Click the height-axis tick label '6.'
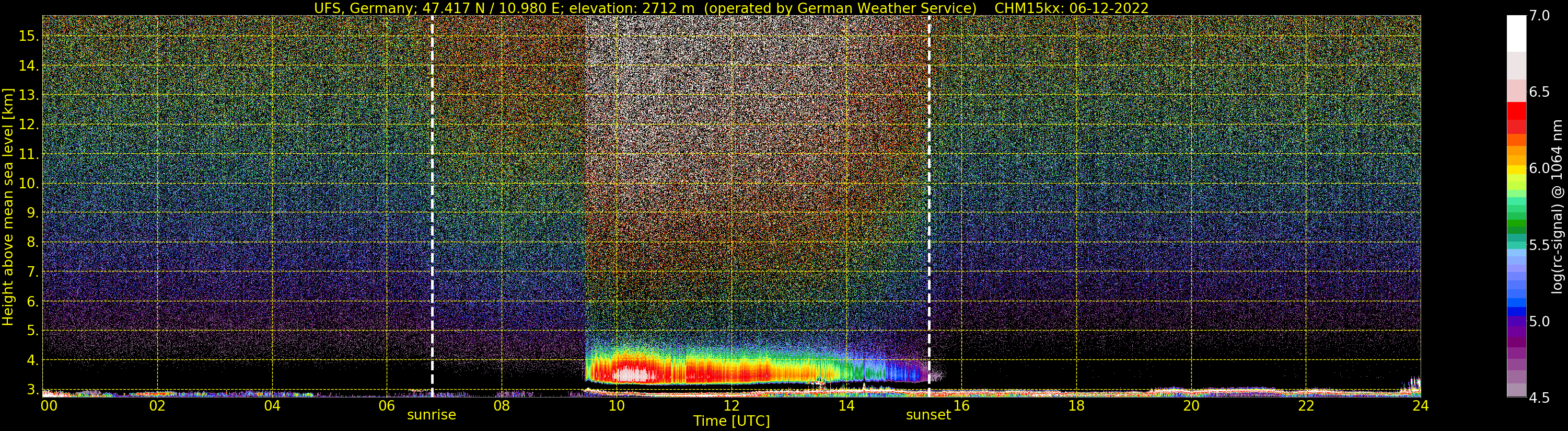The height and width of the screenshot is (431, 1568). click(32, 301)
